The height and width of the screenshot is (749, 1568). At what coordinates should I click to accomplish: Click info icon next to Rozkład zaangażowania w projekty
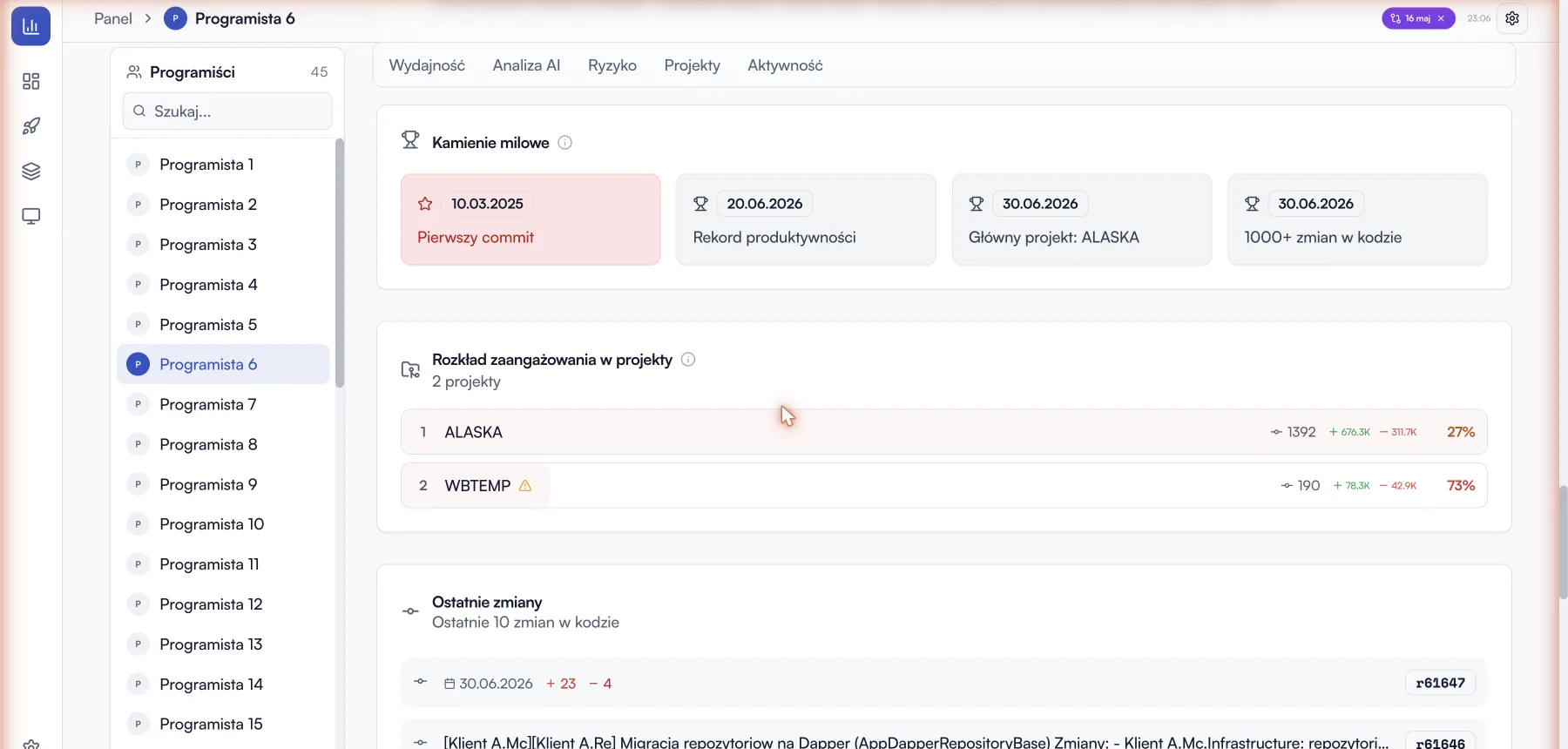(x=688, y=360)
